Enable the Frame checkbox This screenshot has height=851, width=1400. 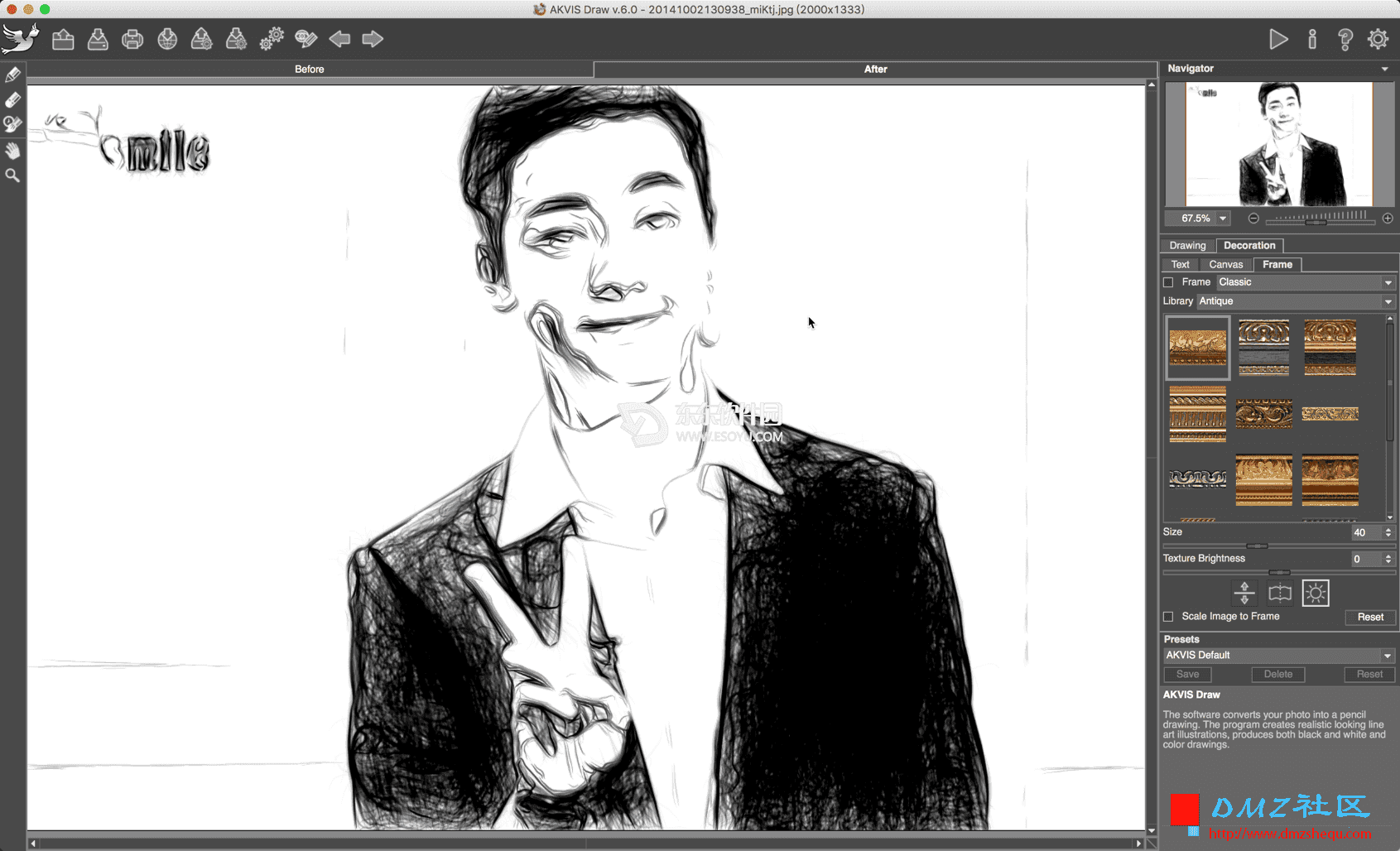(1169, 282)
